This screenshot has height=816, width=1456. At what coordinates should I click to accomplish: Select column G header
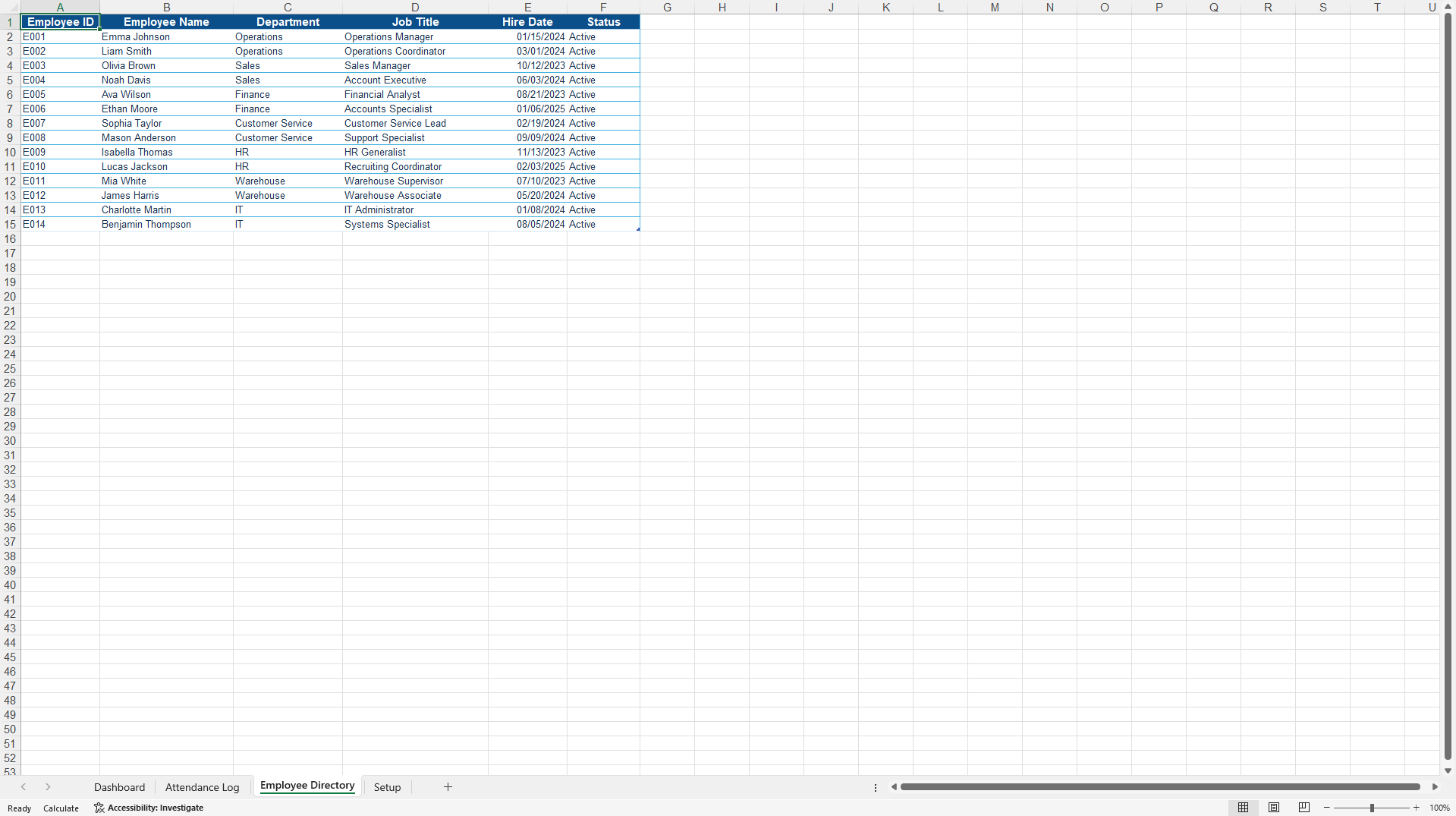click(667, 7)
